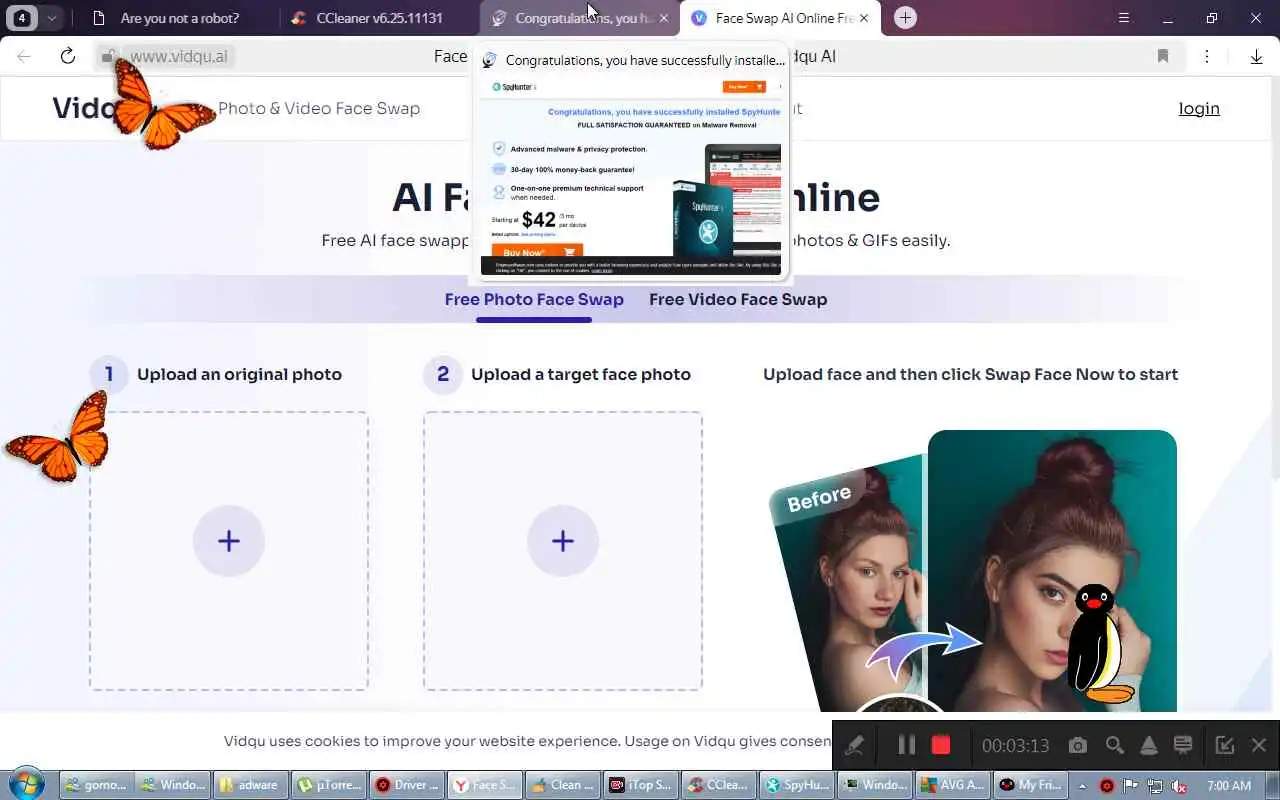Open a new tab with the plus button
1280x800 pixels.
pos(905,18)
